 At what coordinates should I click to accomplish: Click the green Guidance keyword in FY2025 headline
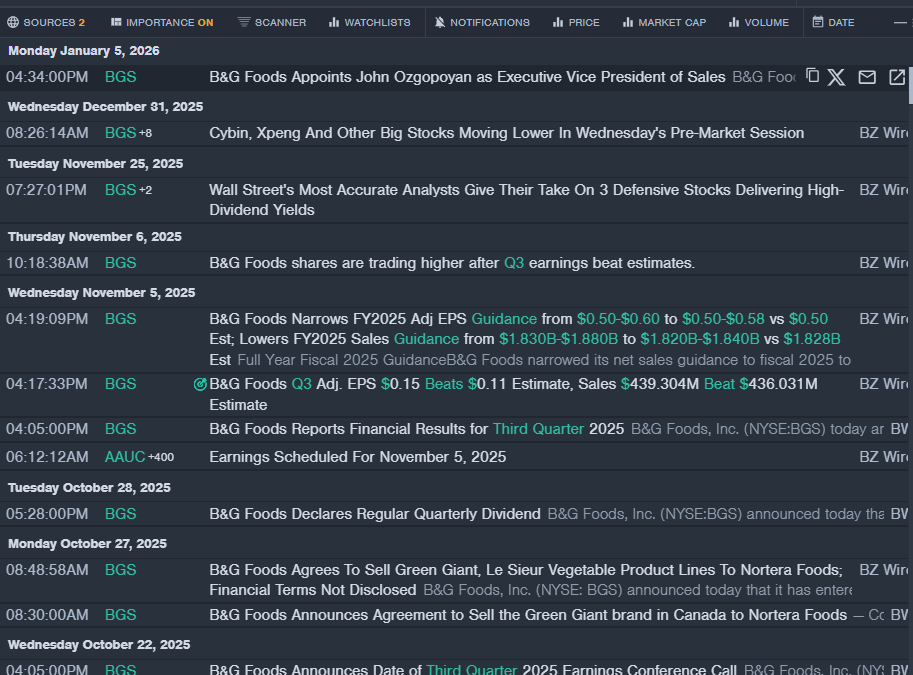pos(504,319)
